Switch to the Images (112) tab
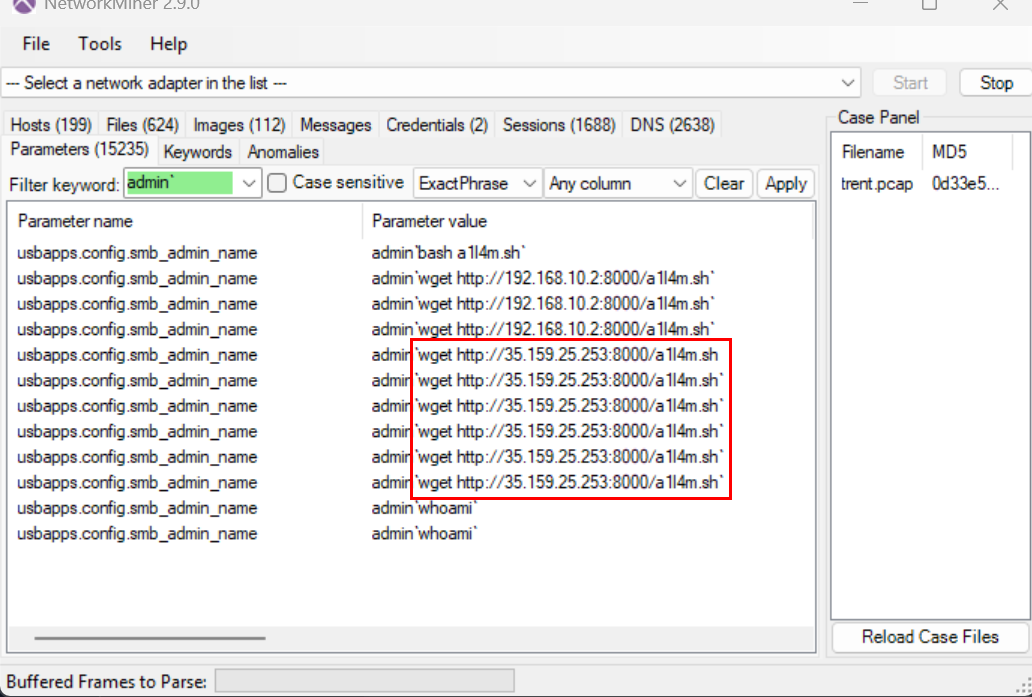Viewport: 1032px width, 697px height. pos(239,124)
